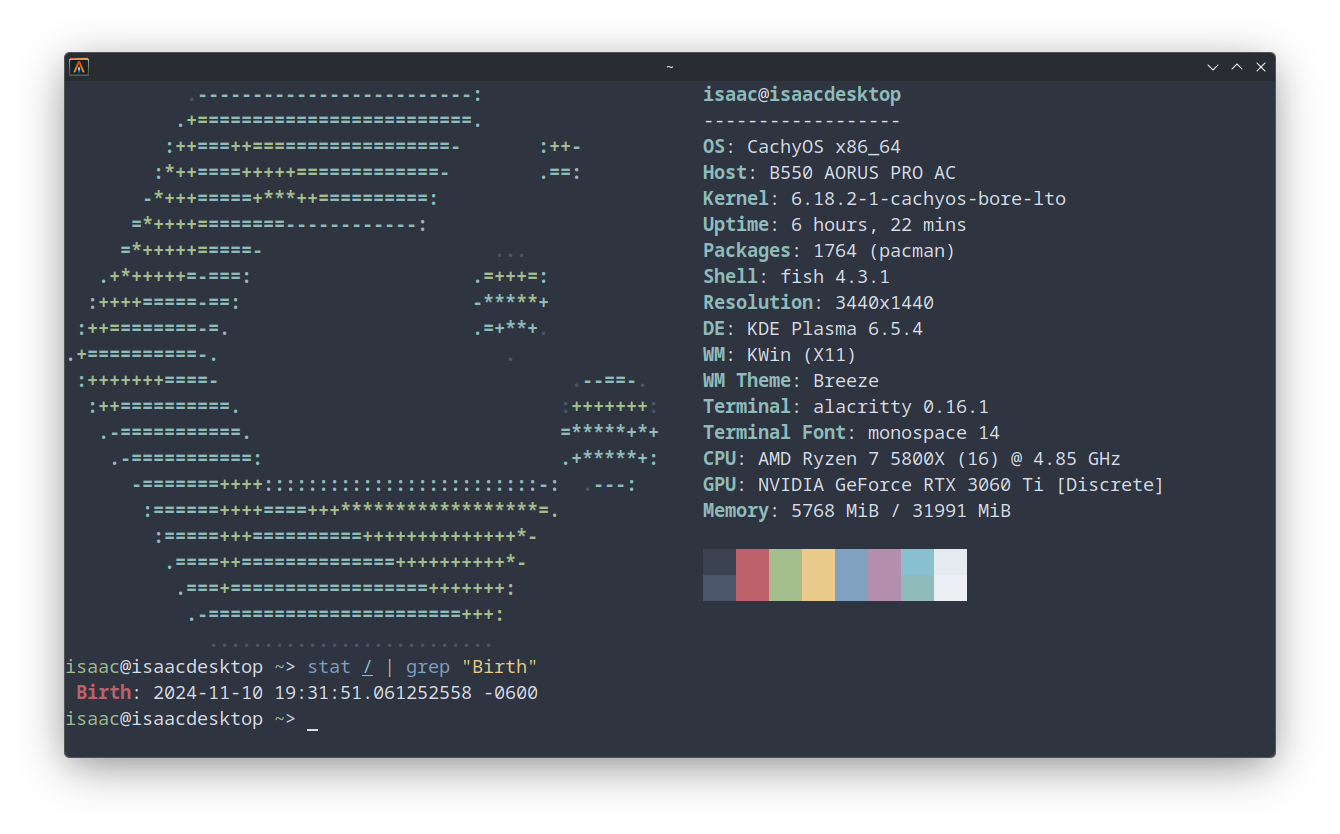
Task: Click the red highlighted "Birth" output label
Action: pos(103,693)
